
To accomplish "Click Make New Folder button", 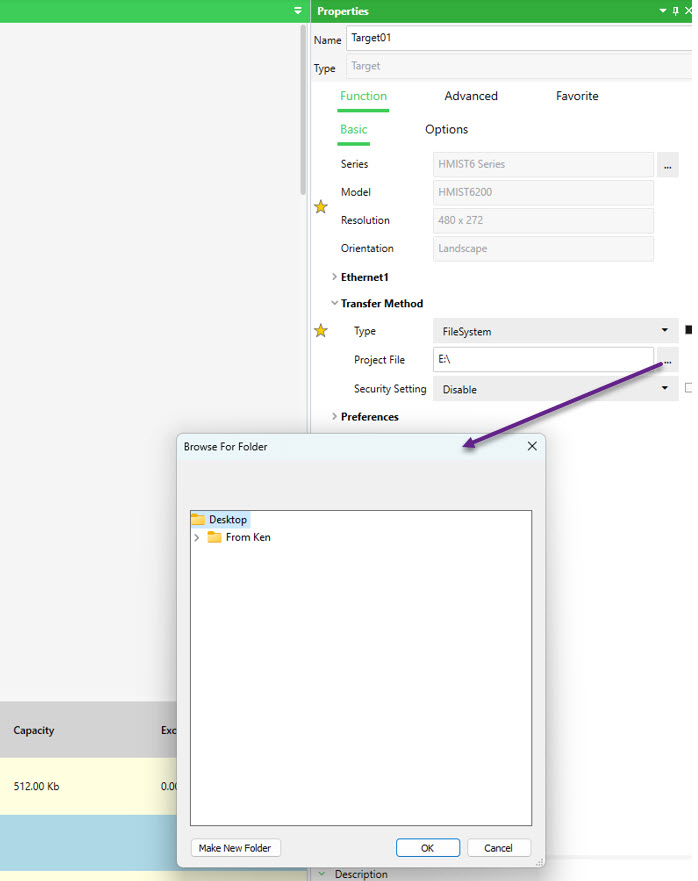I will tap(235, 848).
